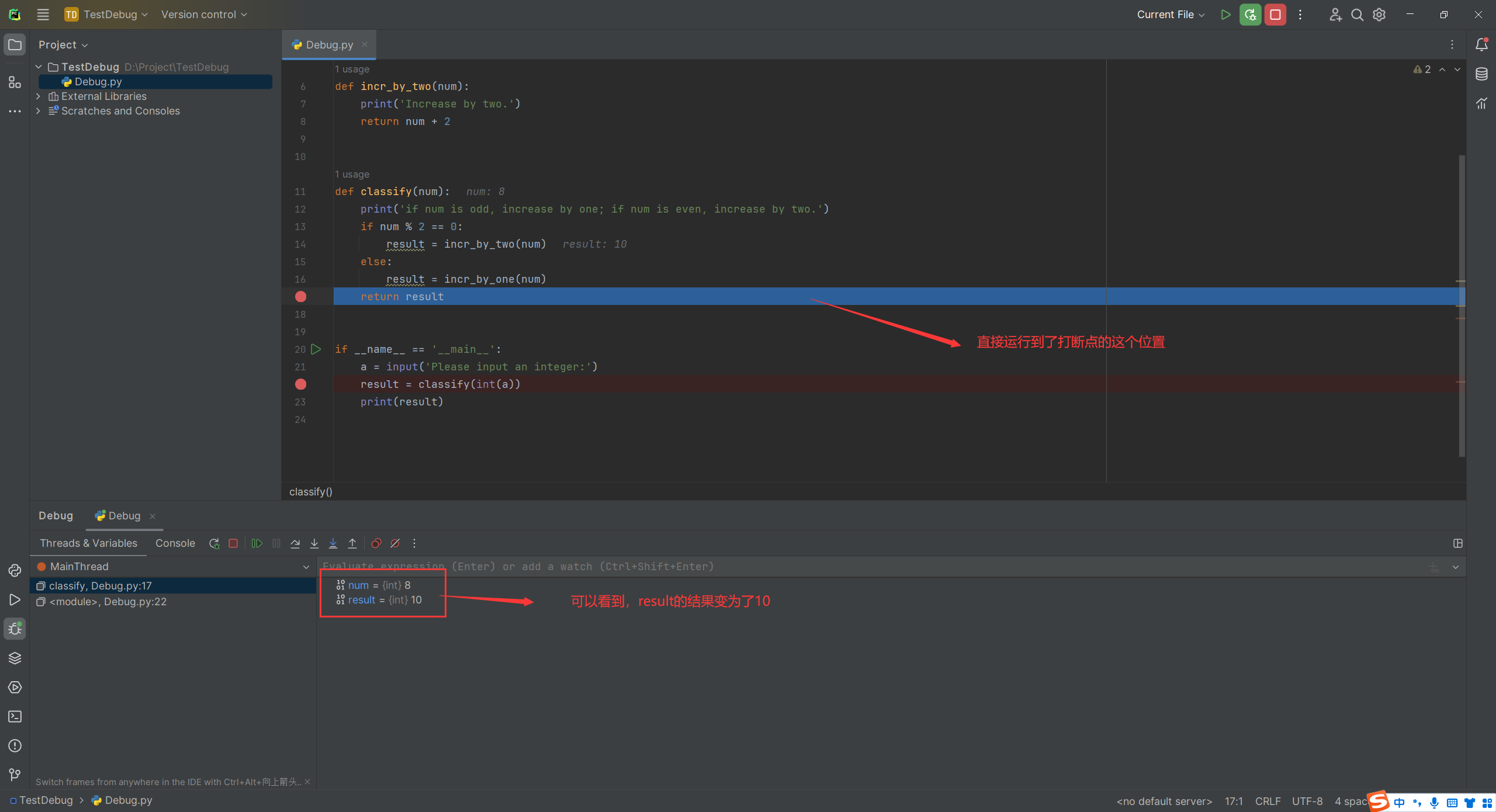This screenshot has height=812, width=1496.
Task: Click the Restore Layout icon in debug toolbar
Action: point(1458,543)
